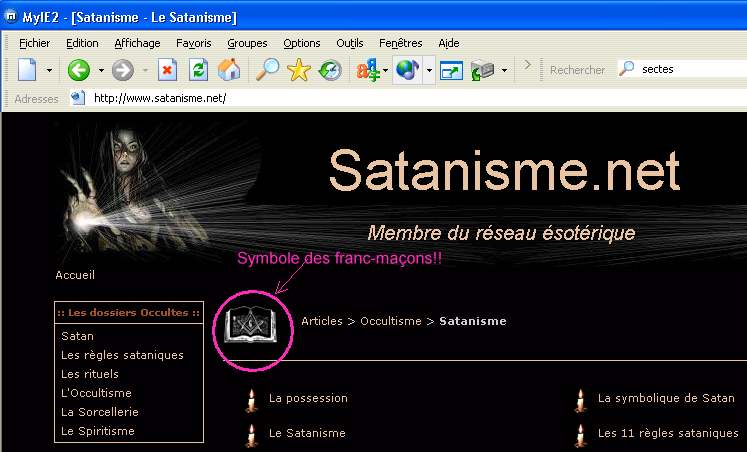Go back with the green Back arrow
Image resolution: width=747 pixels, height=452 pixels.
79,70
